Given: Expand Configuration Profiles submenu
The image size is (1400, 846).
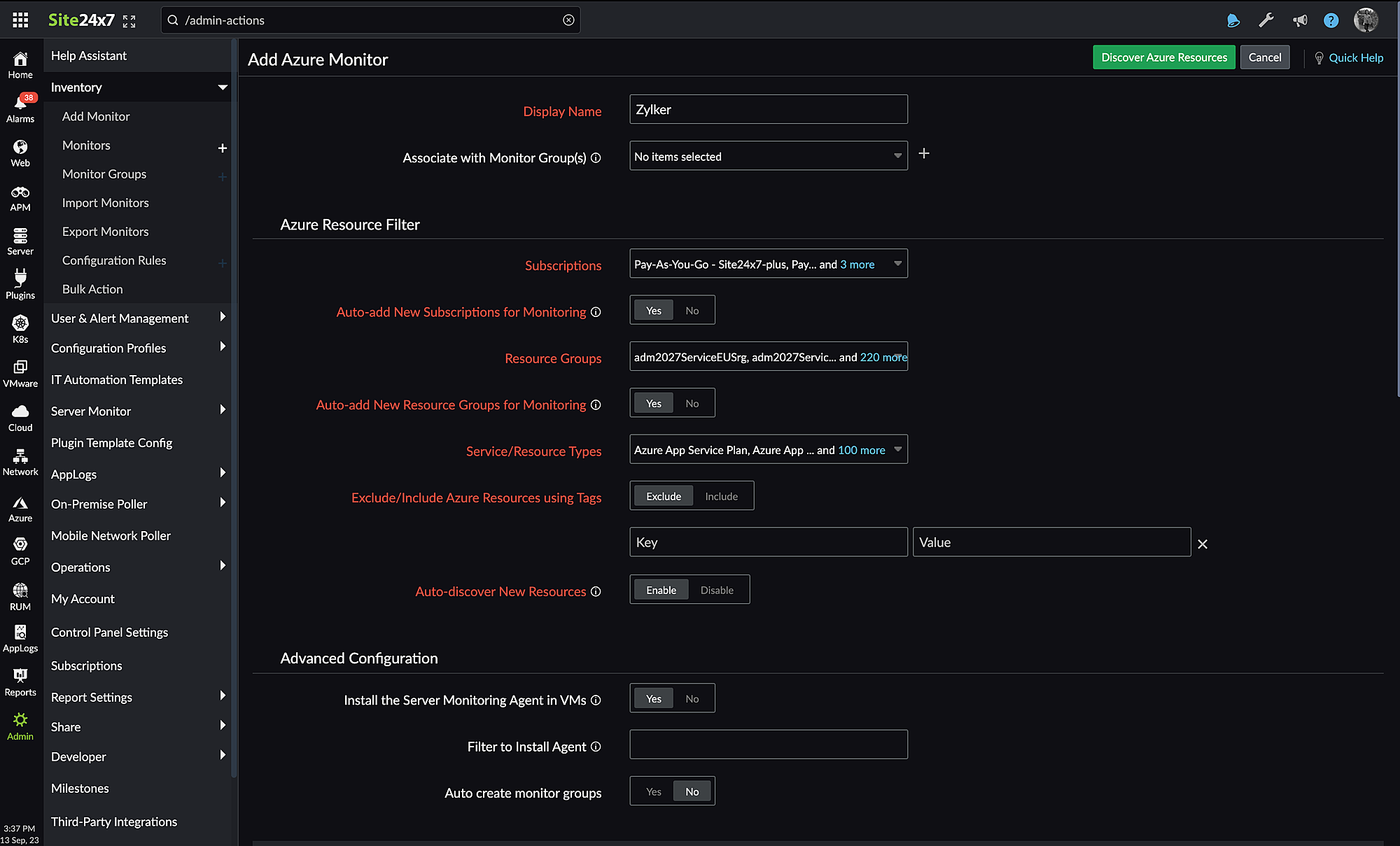Looking at the screenshot, I should point(223,346).
